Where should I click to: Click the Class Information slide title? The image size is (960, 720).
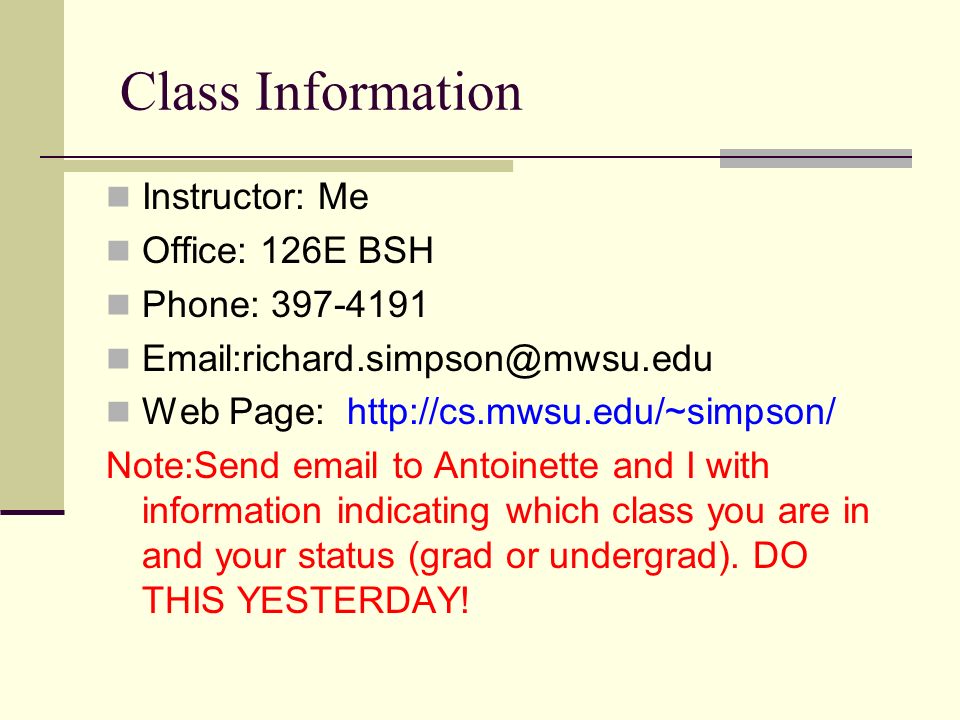(321, 92)
